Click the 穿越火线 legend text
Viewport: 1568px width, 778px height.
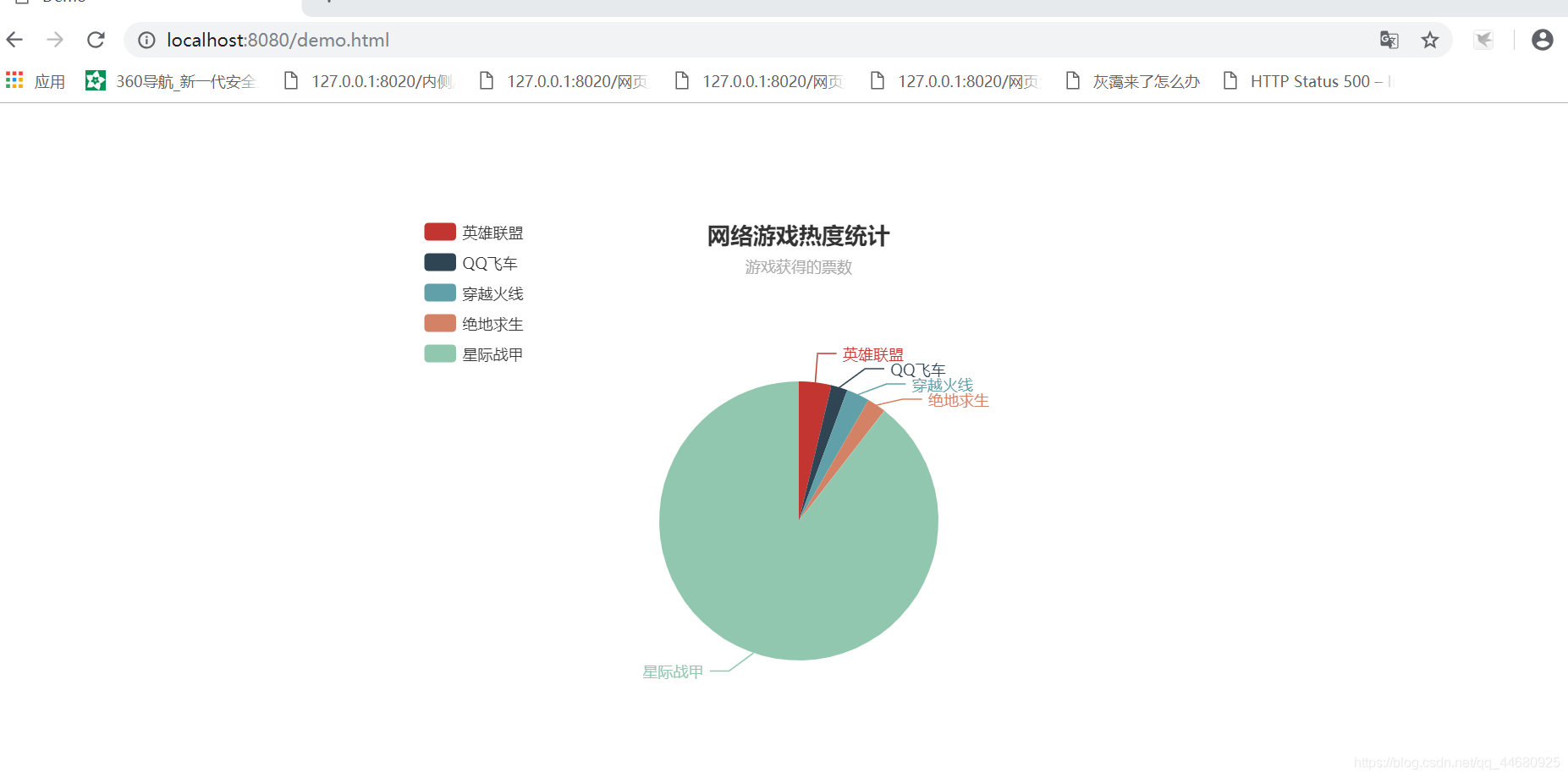[492, 293]
